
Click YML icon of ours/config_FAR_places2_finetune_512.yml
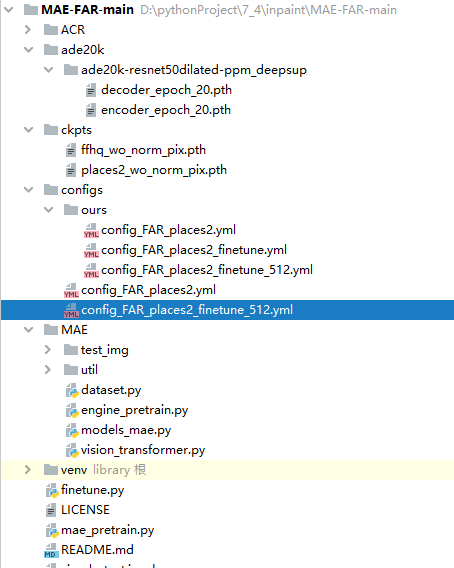pos(91,270)
